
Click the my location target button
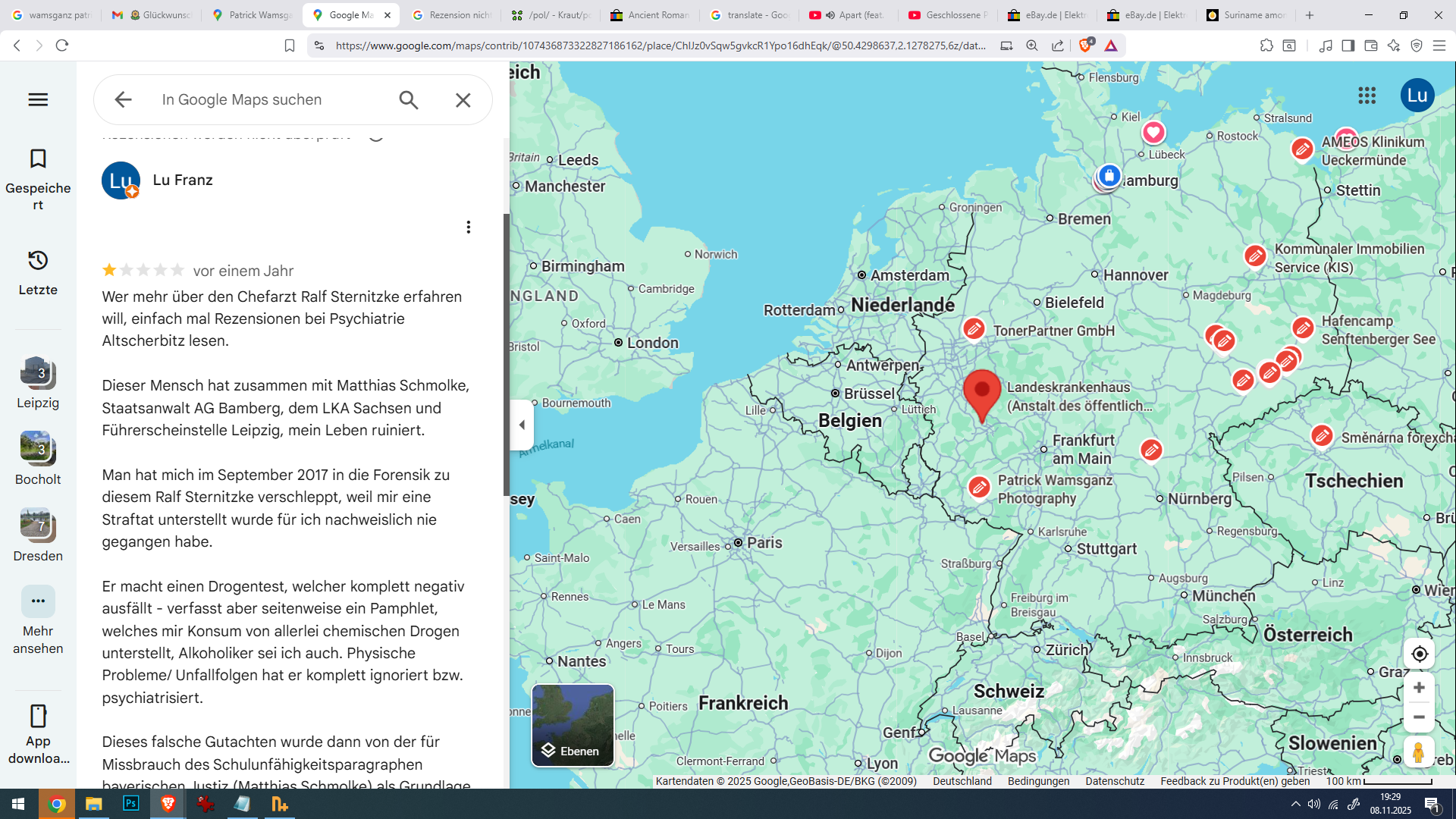[1419, 654]
